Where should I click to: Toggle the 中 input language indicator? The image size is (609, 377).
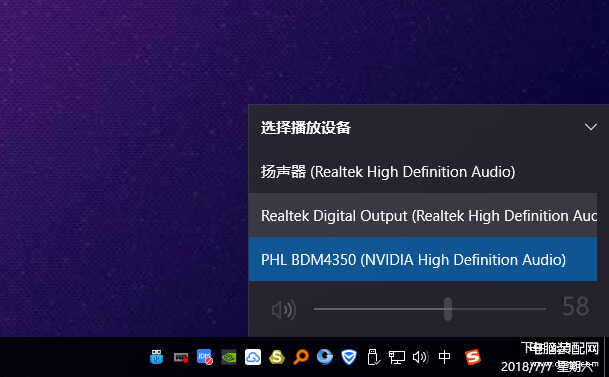(x=444, y=356)
